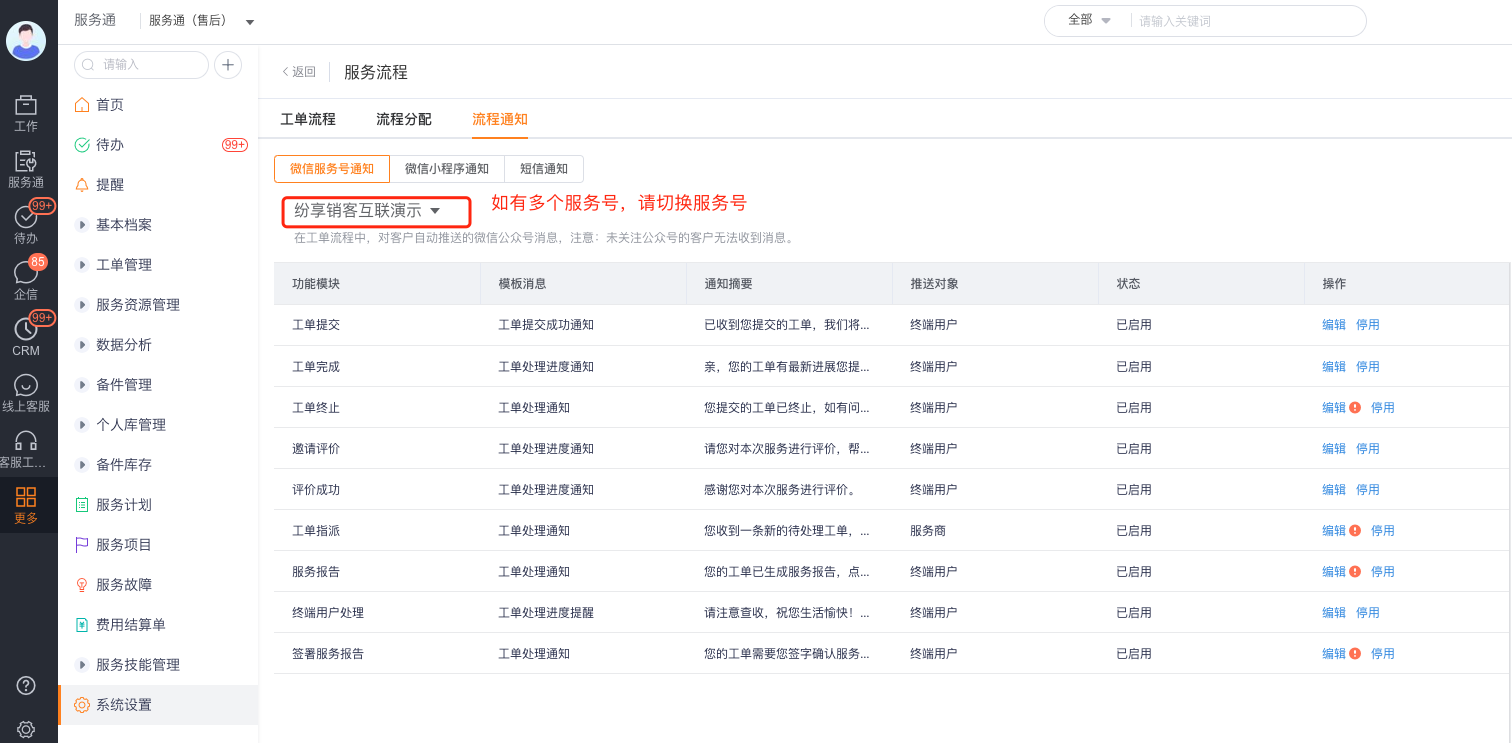The width and height of the screenshot is (1512, 743).
Task: Click 编辑 link for 工单提交 row
Action: (1334, 325)
